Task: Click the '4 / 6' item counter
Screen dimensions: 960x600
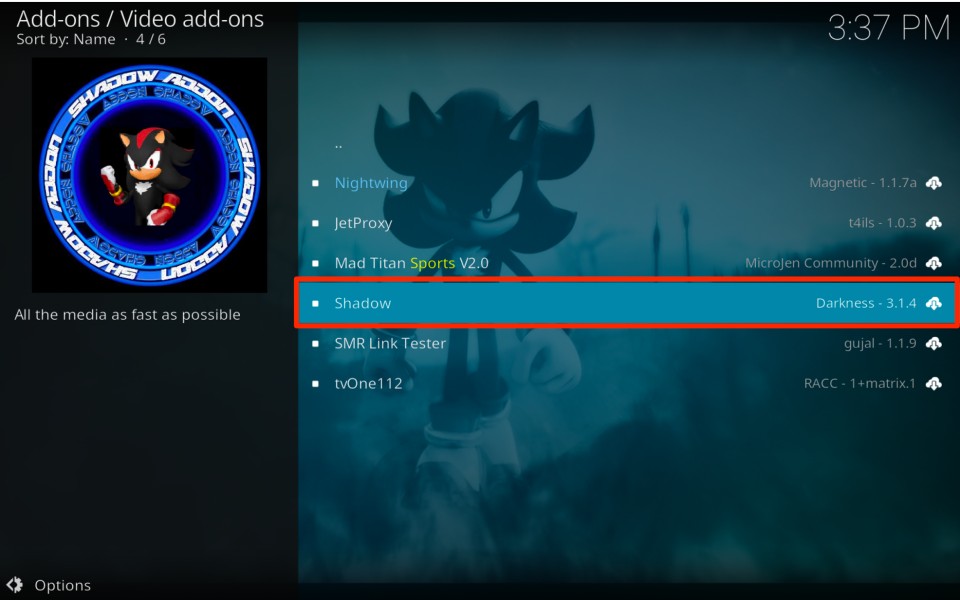Action: 151,39
